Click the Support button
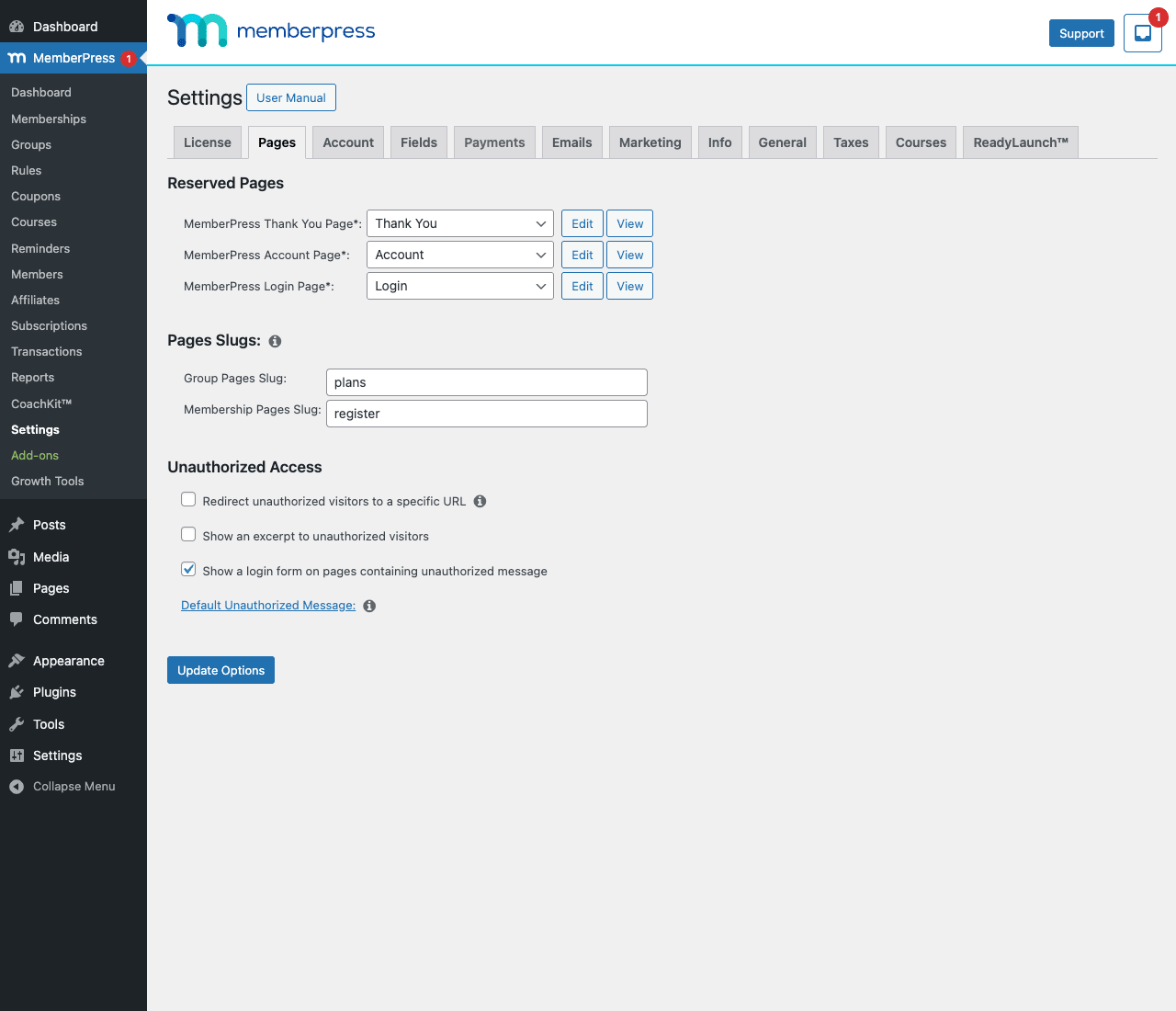Viewport: 1176px width, 1011px height. coord(1081,33)
